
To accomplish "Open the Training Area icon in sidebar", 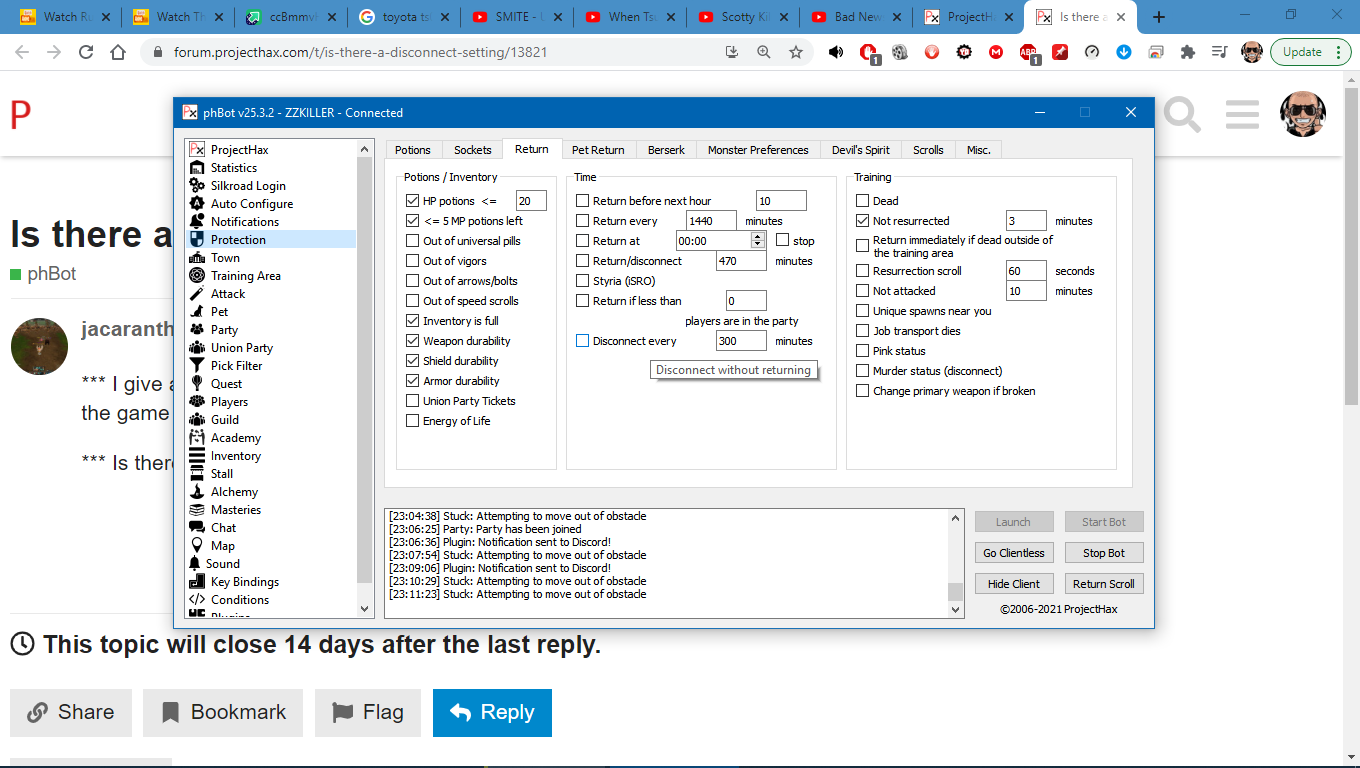I will [197, 276].
